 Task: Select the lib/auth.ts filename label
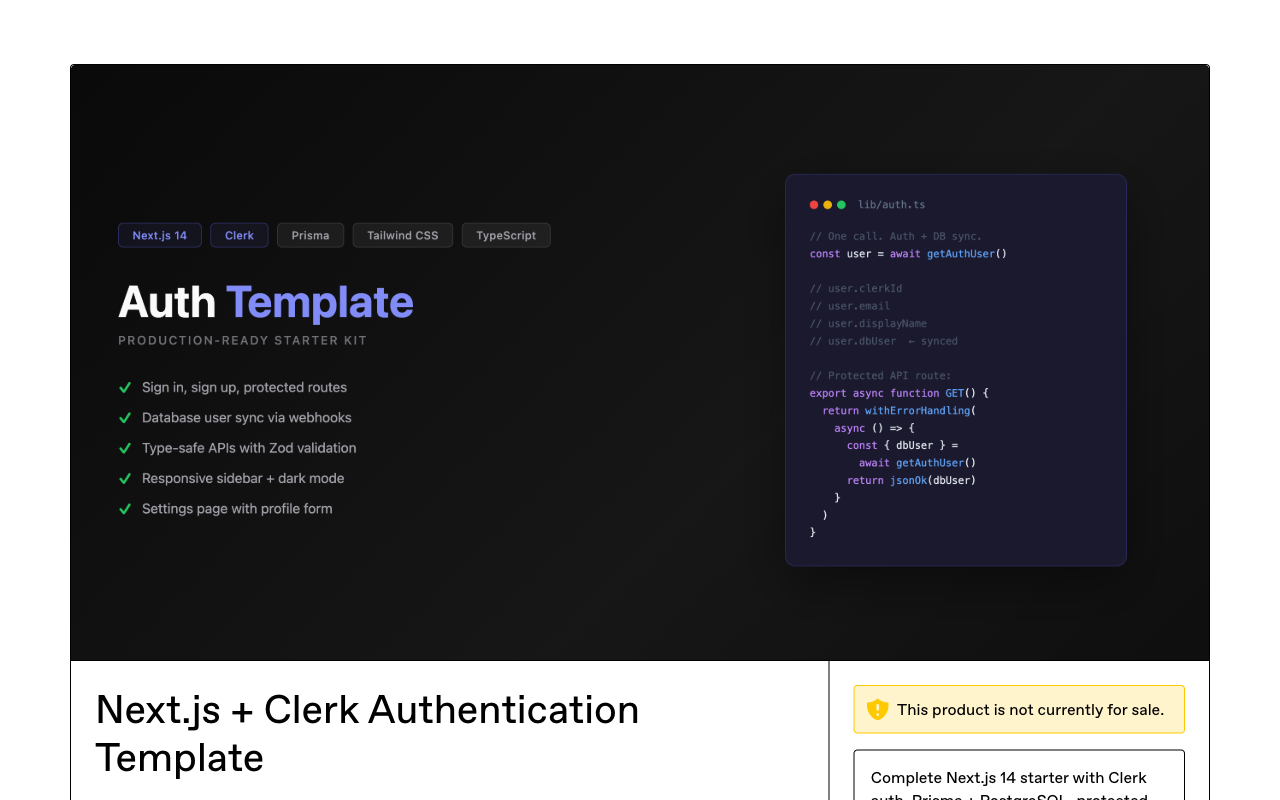(891, 204)
